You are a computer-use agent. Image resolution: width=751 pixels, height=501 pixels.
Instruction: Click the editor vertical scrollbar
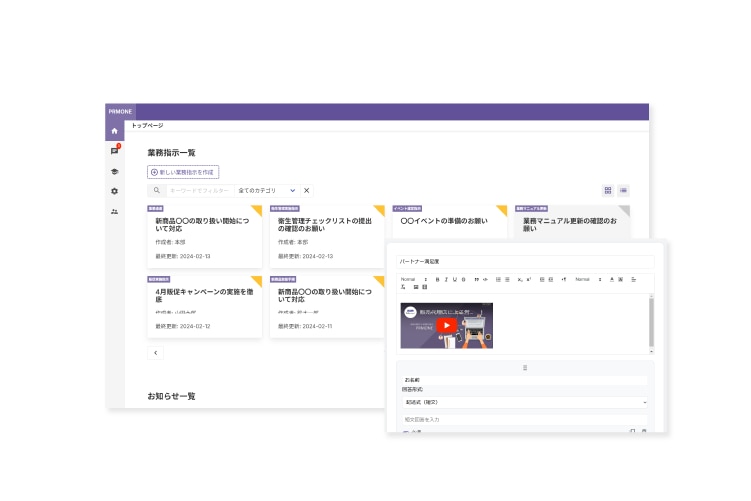651,323
